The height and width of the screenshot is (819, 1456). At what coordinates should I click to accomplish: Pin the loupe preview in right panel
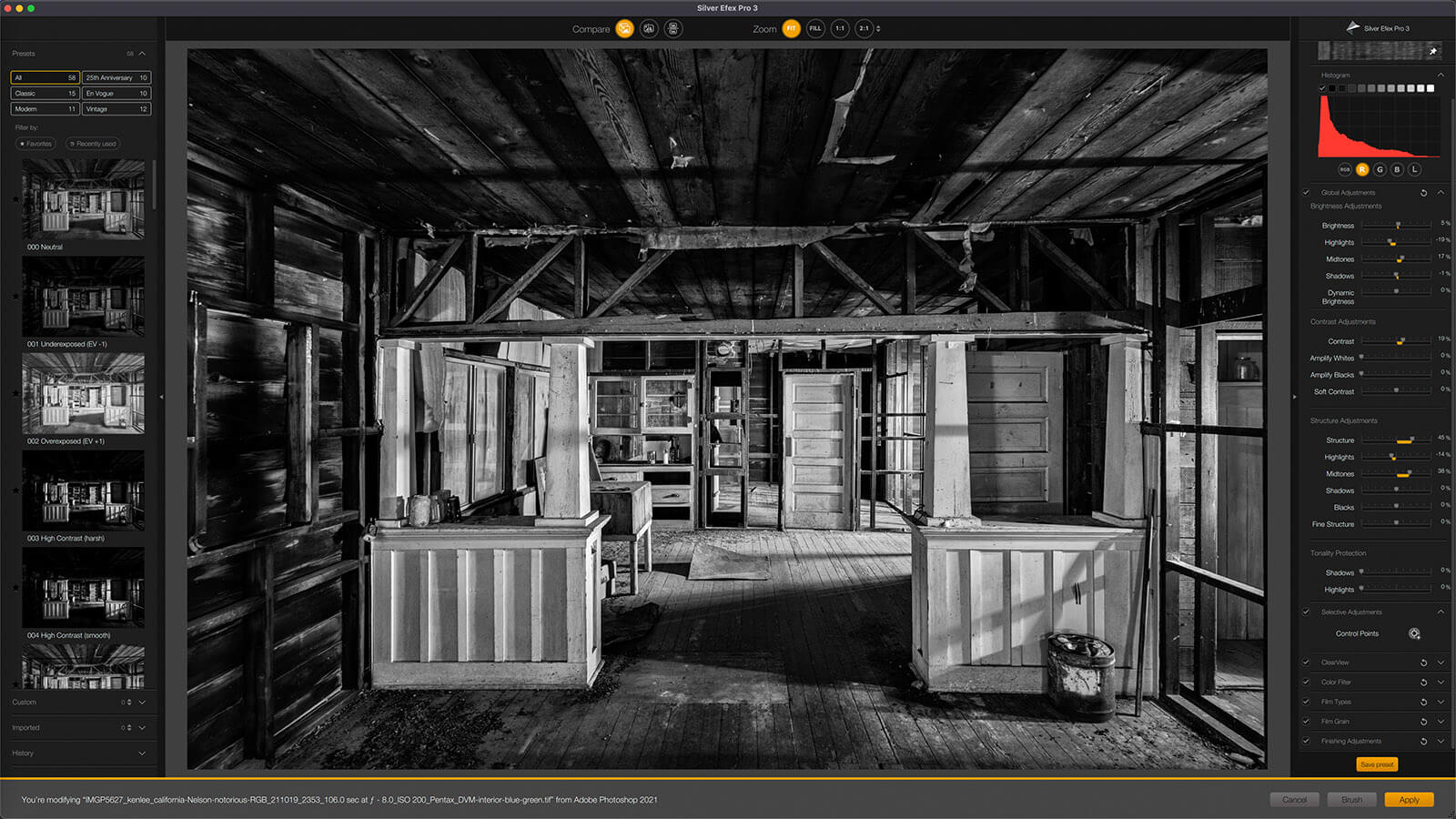pyautogui.click(x=1433, y=51)
